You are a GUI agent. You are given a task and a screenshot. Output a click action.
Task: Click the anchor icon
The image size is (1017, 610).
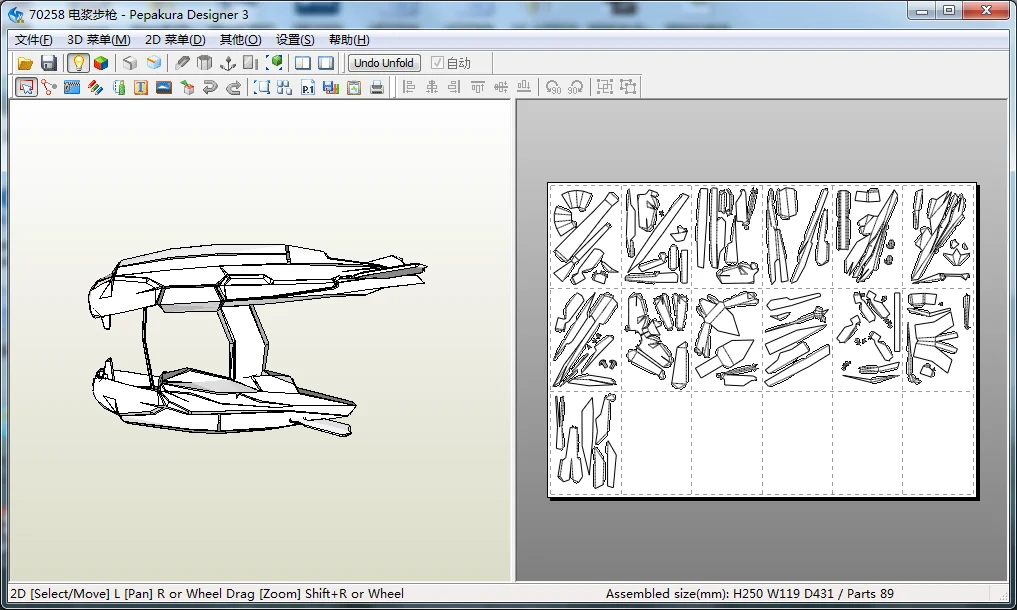pyautogui.click(x=228, y=63)
